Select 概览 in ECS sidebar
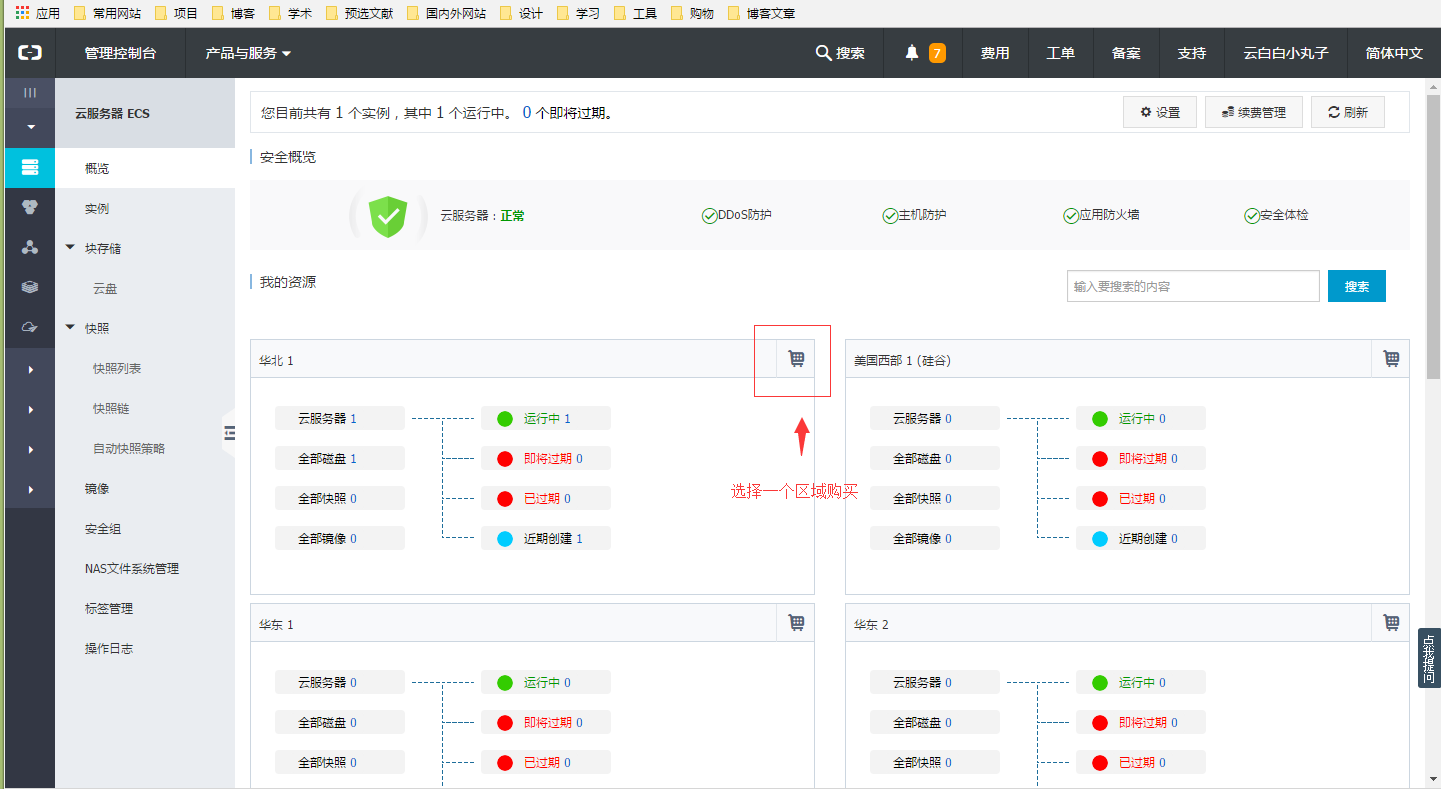The height and width of the screenshot is (789, 1441). [x=145, y=168]
